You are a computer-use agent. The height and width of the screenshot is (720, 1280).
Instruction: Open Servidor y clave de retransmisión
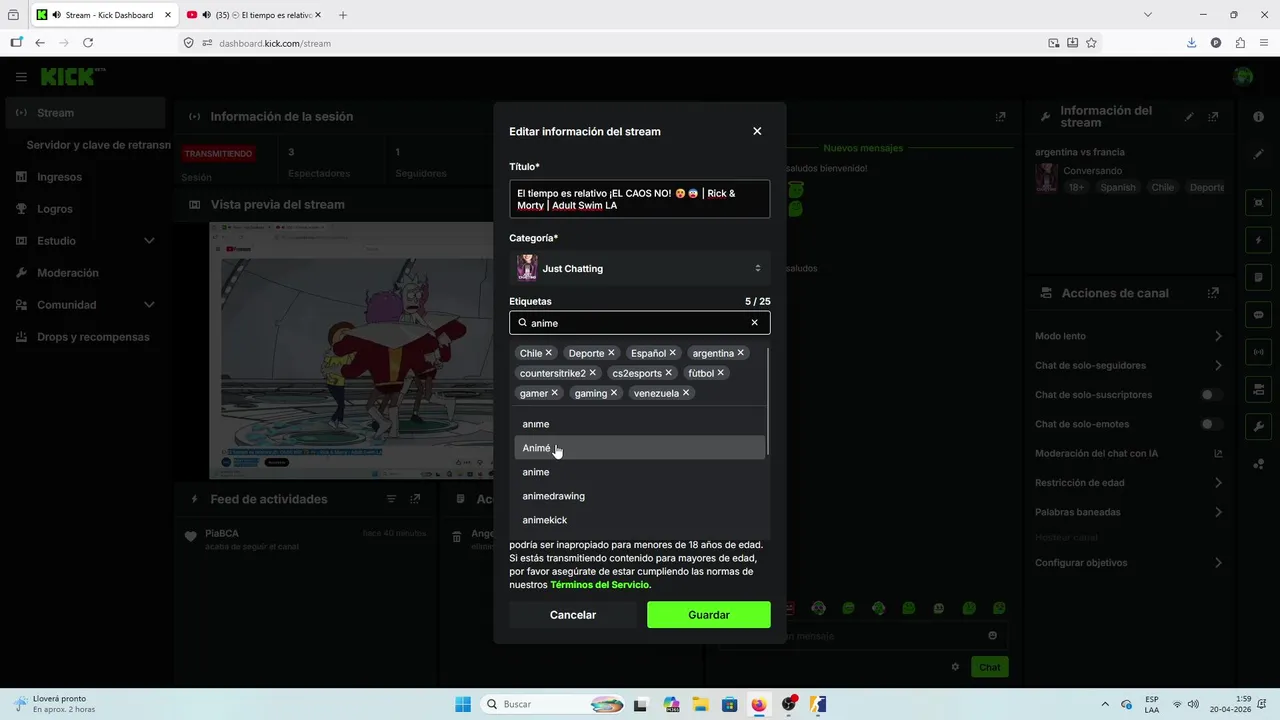click(98, 145)
